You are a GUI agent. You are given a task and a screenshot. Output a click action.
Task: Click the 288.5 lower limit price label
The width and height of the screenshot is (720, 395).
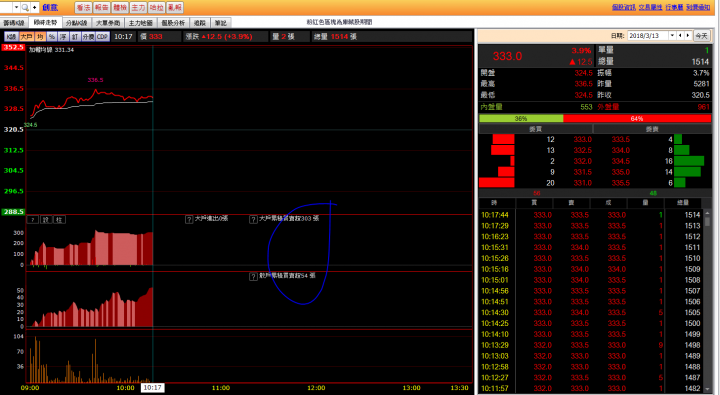[x=13, y=212]
